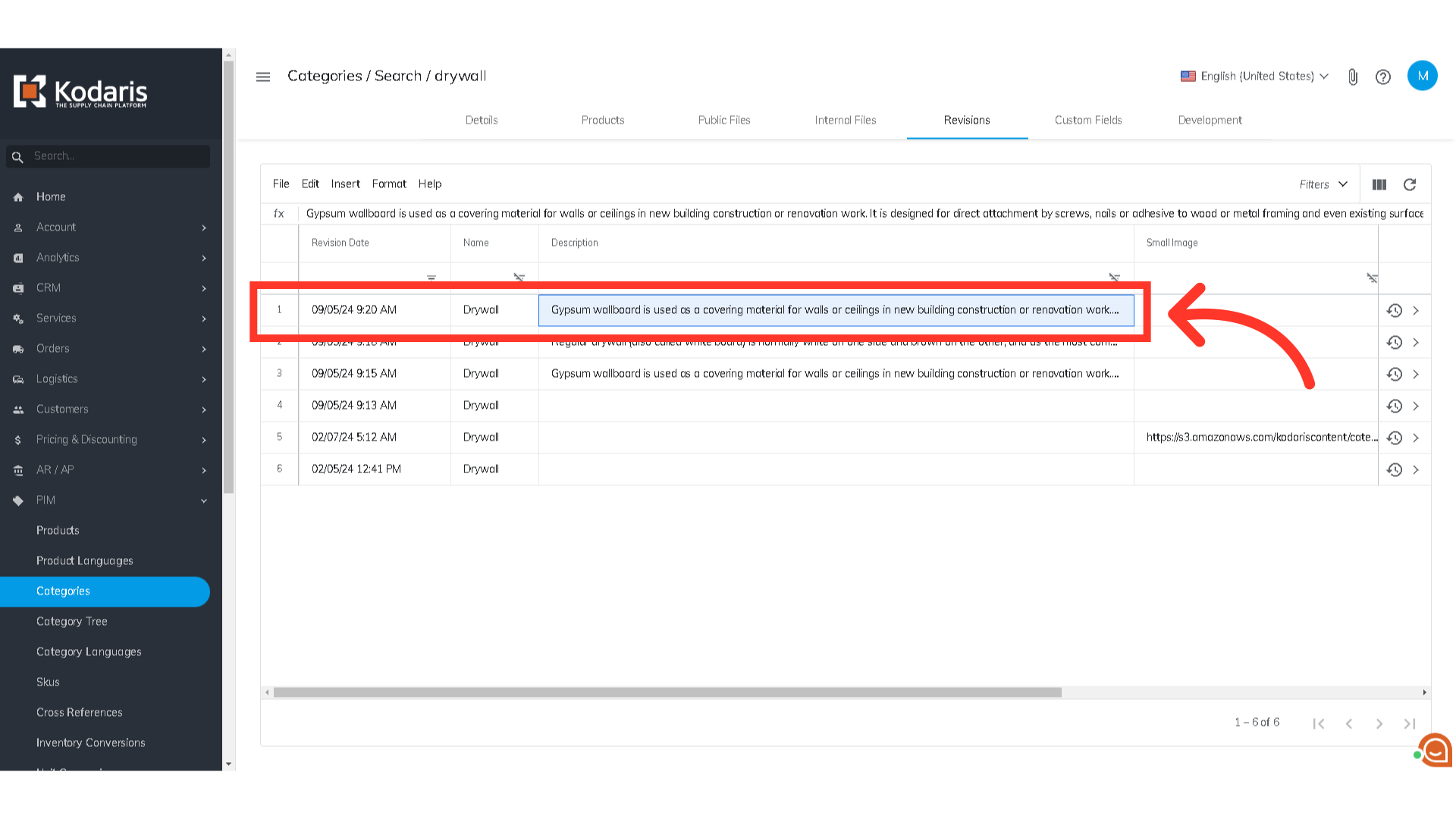This screenshot has width=1456, height=819.
Task: Go to the Products sidebar link
Action: point(58,530)
